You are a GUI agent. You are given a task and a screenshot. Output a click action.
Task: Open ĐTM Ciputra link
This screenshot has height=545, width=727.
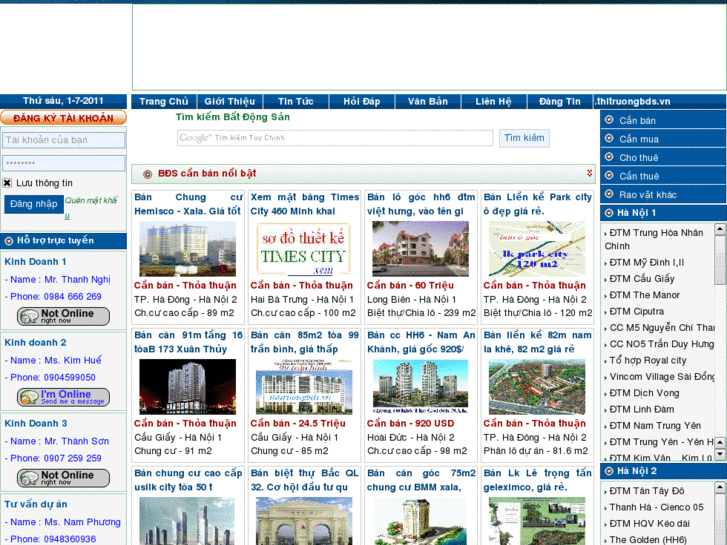pyautogui.click(x=637, y=311)
